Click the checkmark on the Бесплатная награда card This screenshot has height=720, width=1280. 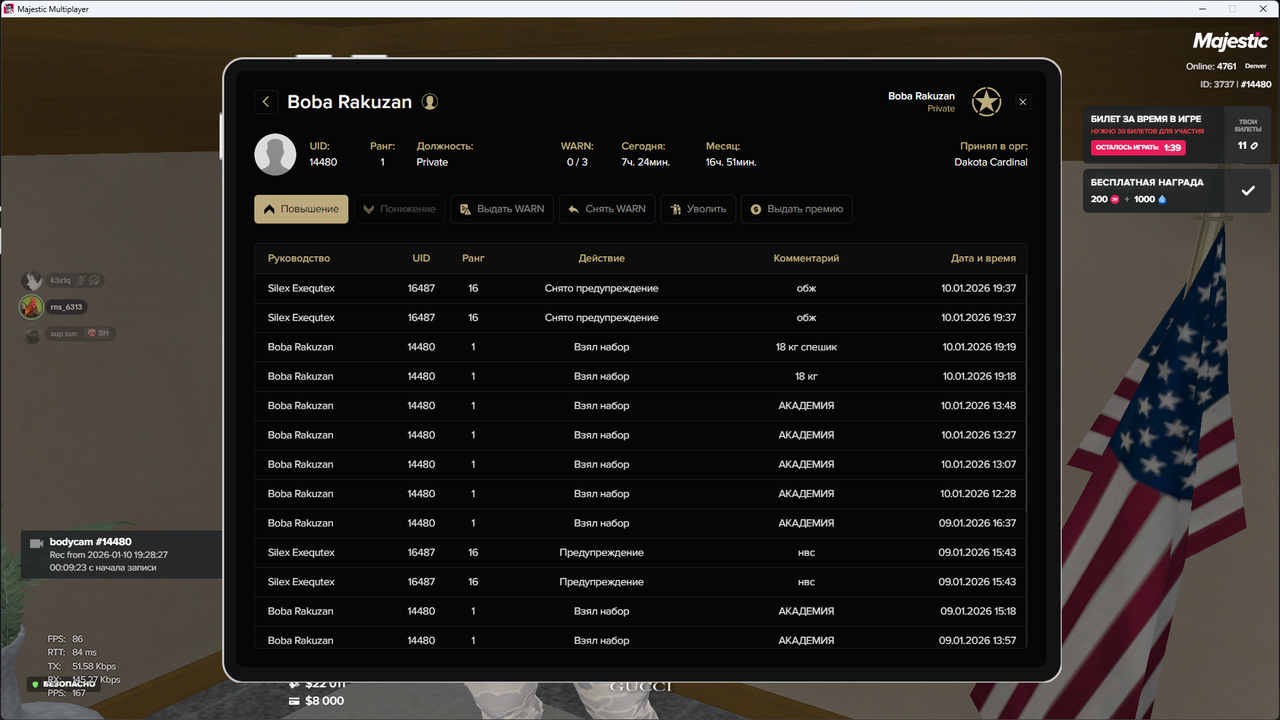(1248, 191)
